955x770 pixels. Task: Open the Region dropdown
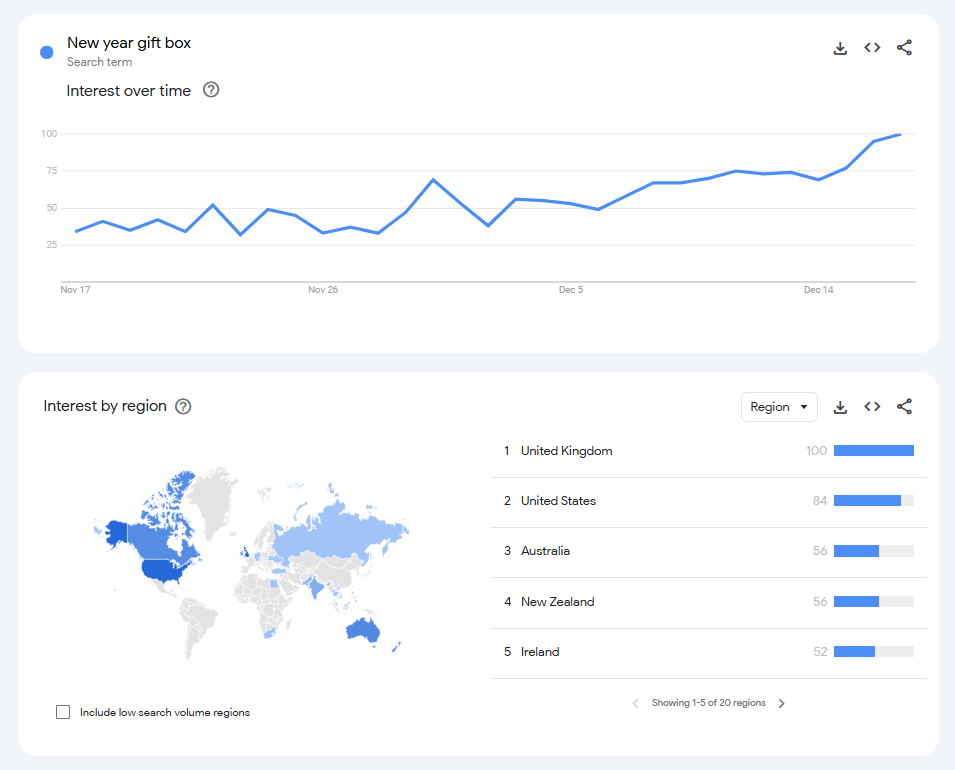[x=779, y=407]
